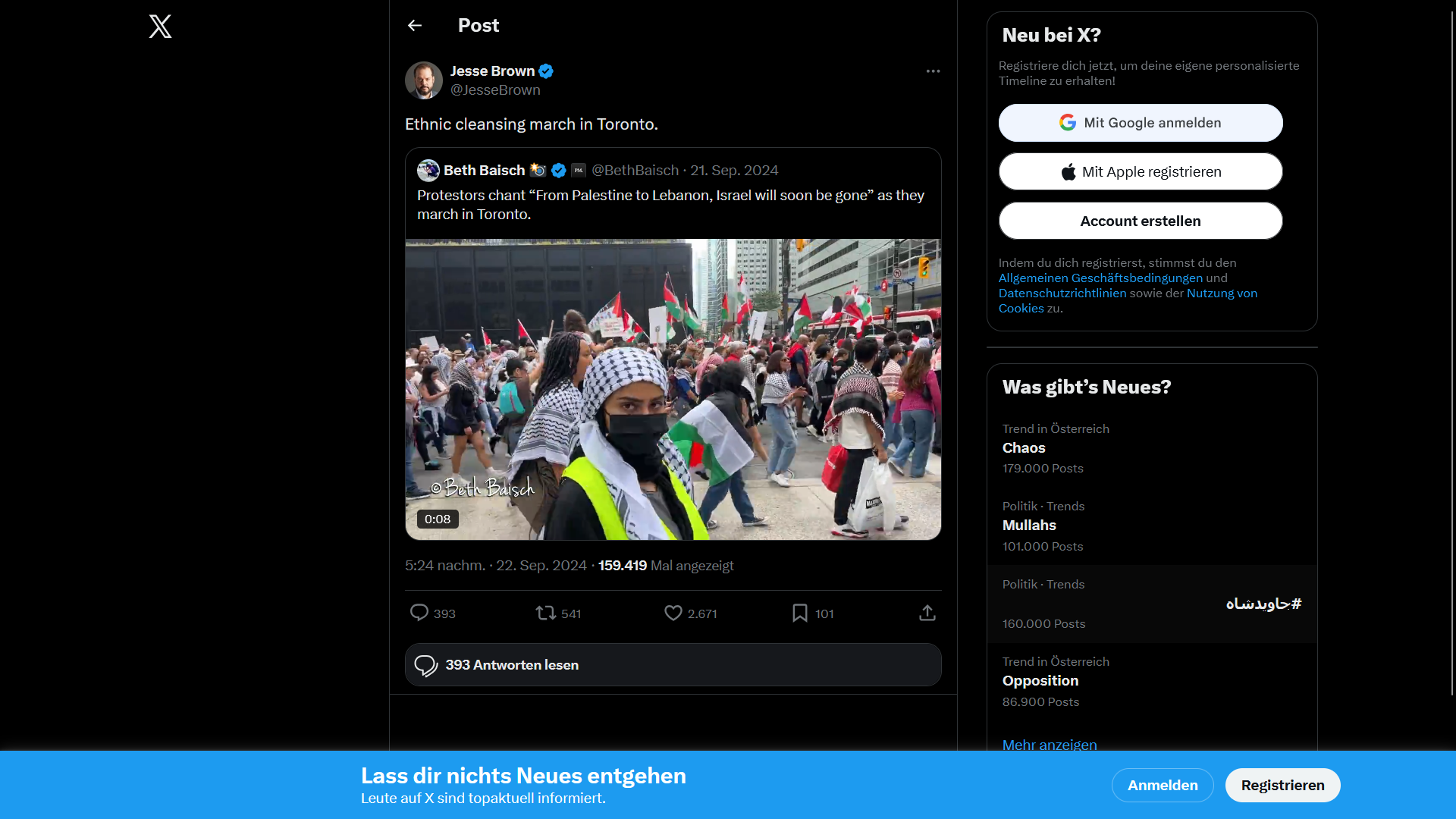Expand trends with 'Mehr anzeigen'

click(x=1049, y=745)
